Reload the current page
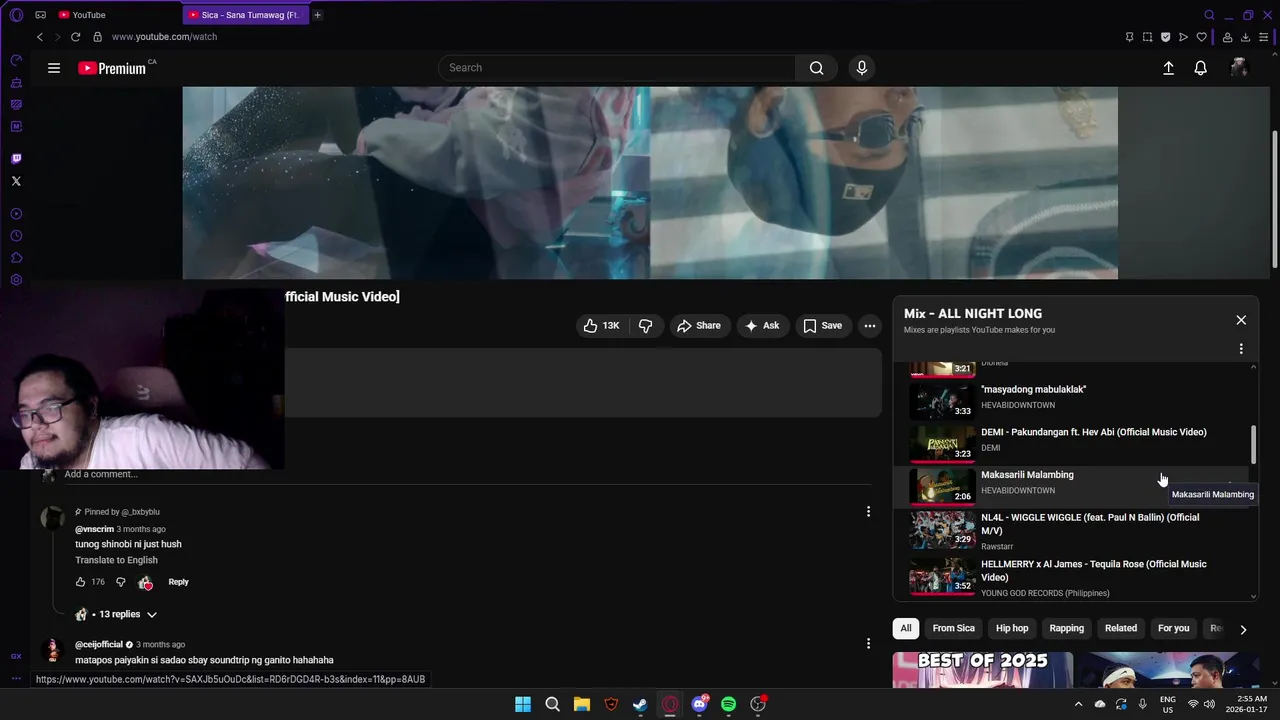1280x720 pixels. 75,37
